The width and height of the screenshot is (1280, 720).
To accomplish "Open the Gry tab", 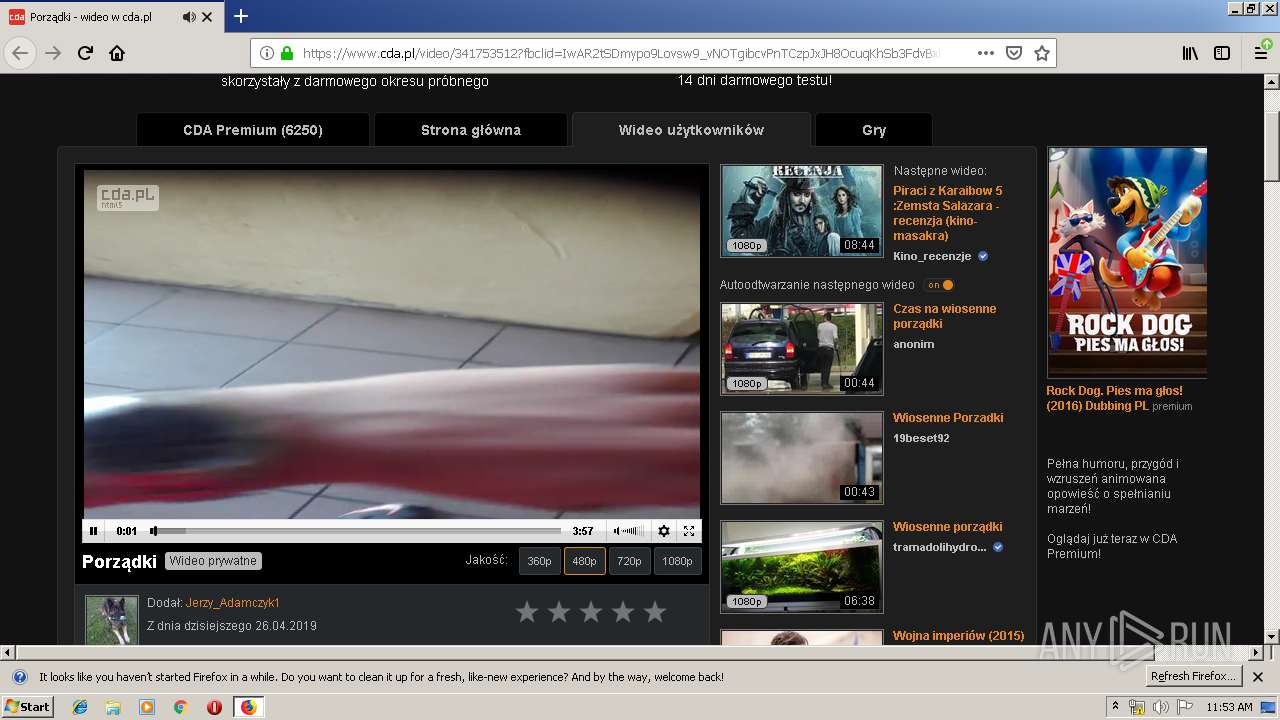I will click(874, 130).
